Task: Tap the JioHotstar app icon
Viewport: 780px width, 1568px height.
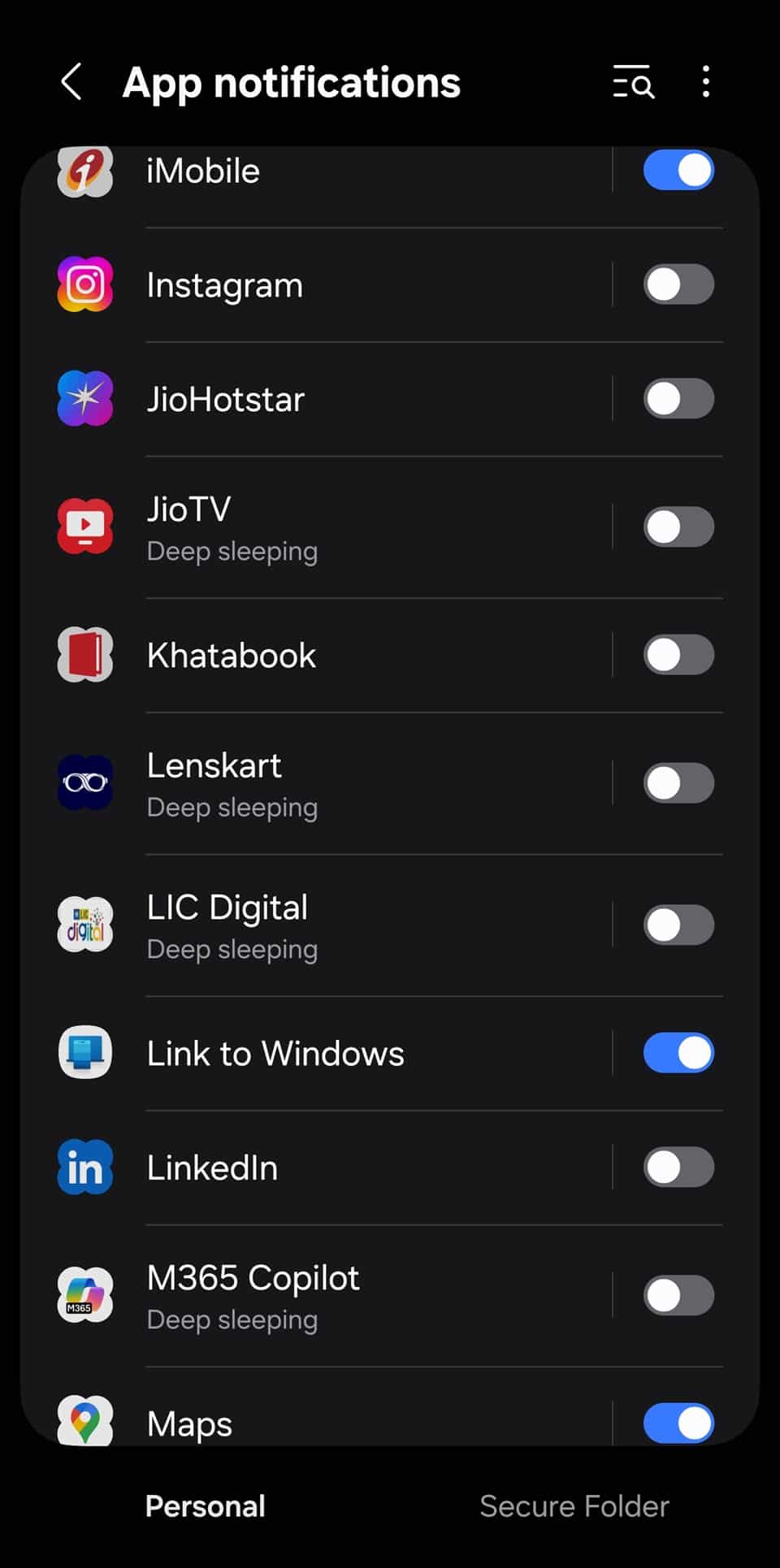Action: [85, 399]
